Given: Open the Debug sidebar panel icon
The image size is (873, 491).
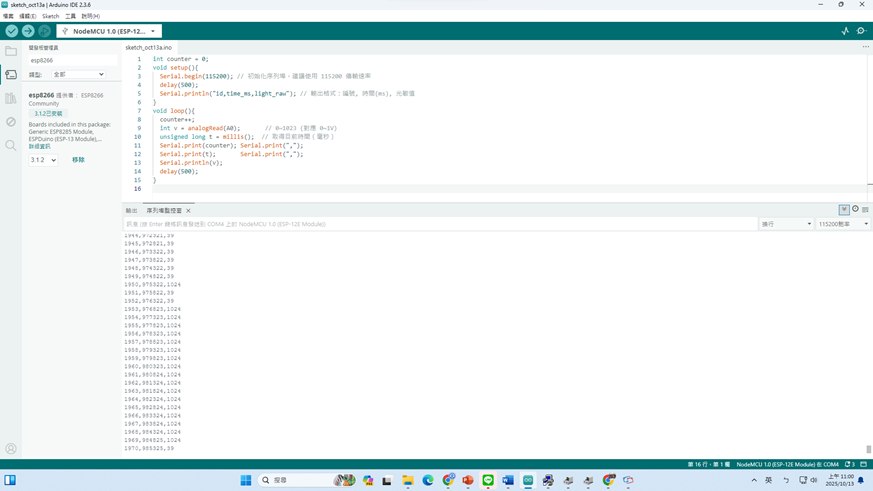Looking at the screenshot, I should pyautogui.click(x=11, y=122).
